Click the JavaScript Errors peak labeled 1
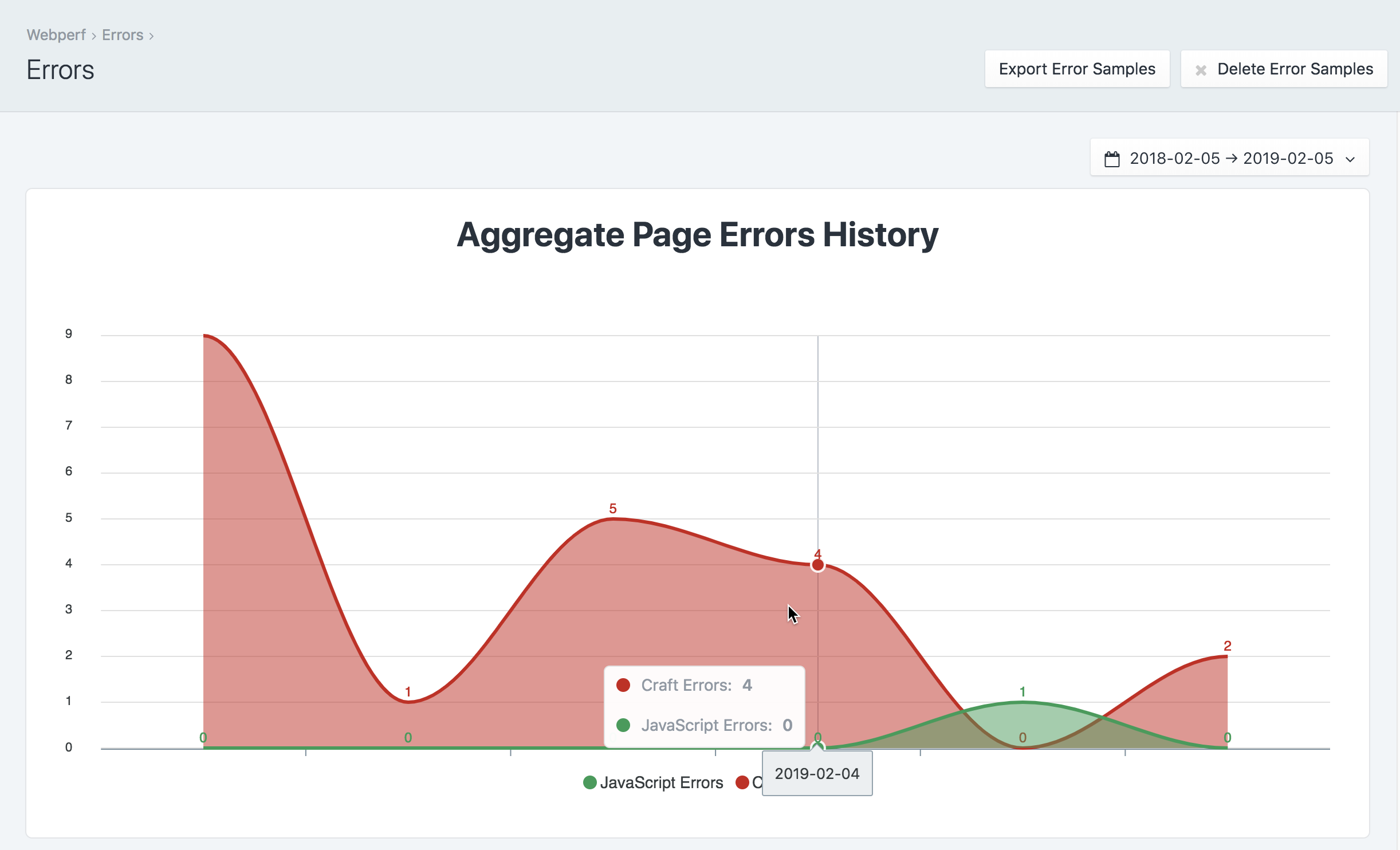1400x850 pixels. [x=1023, y=702]
